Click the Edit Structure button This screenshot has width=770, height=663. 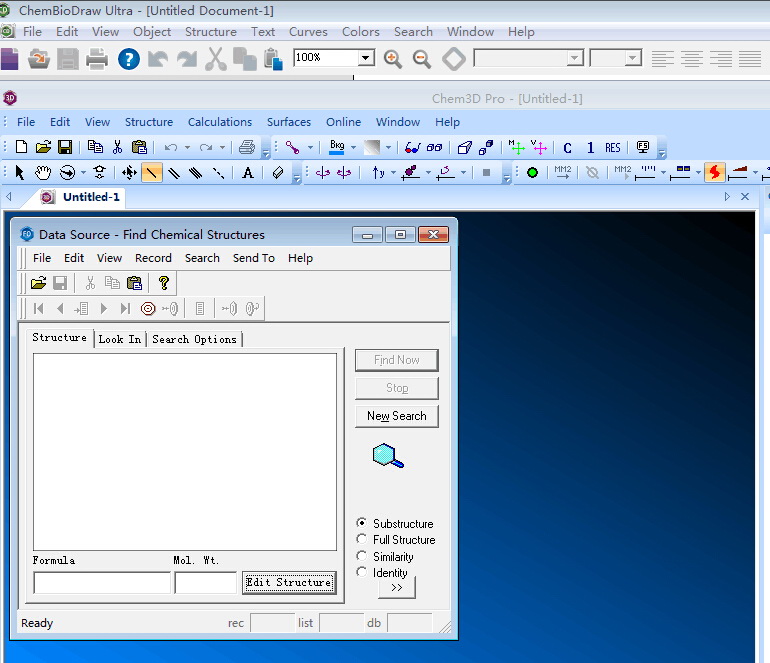pos(289,582)
